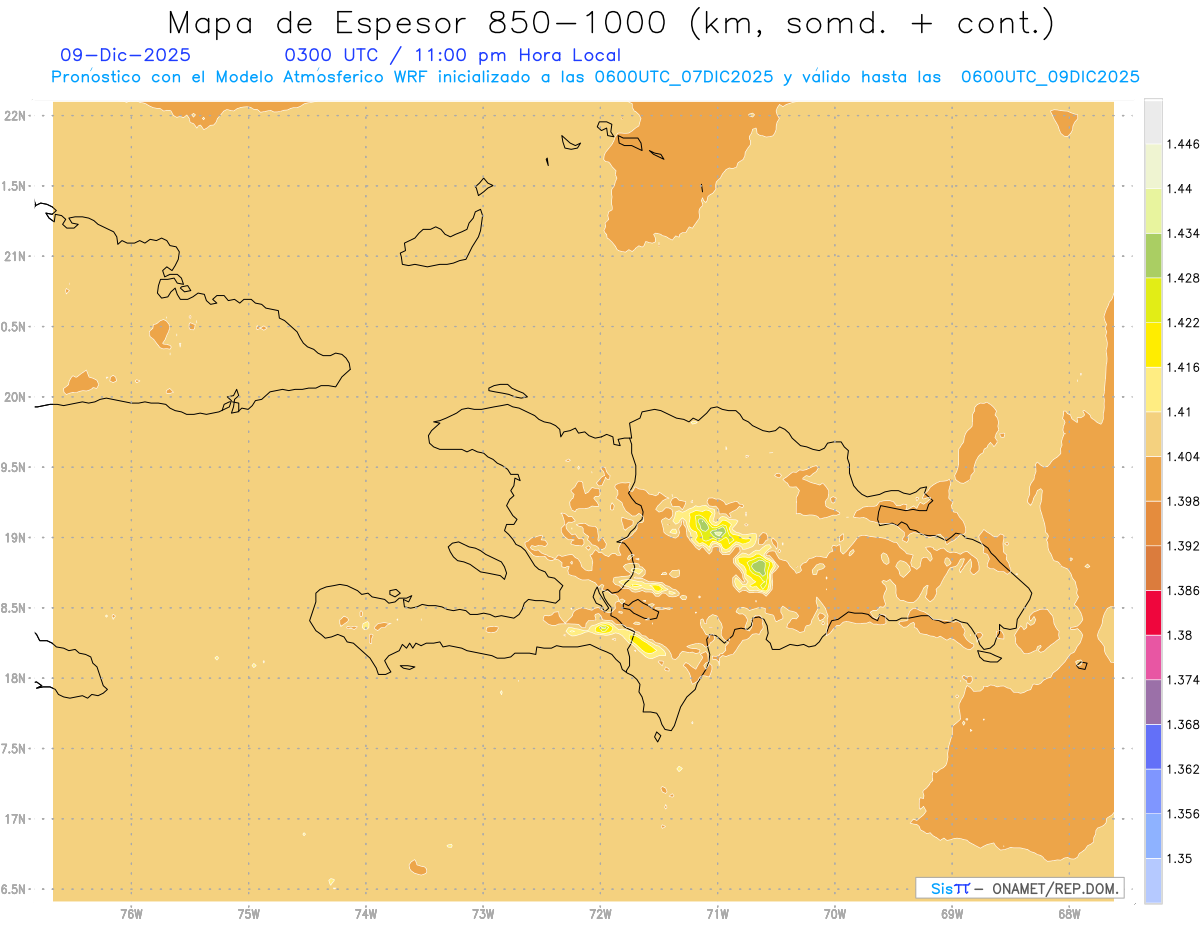Click the latitude label '19N'
The width and height of the screenshot is (1200, 927).
click(15, 538)
